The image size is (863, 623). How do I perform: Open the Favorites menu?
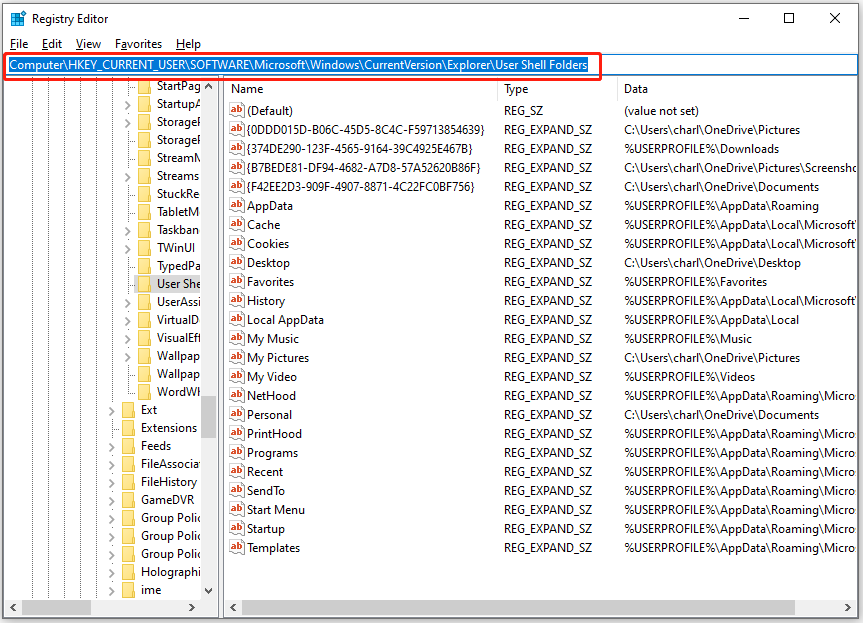[x=138, y=44]
